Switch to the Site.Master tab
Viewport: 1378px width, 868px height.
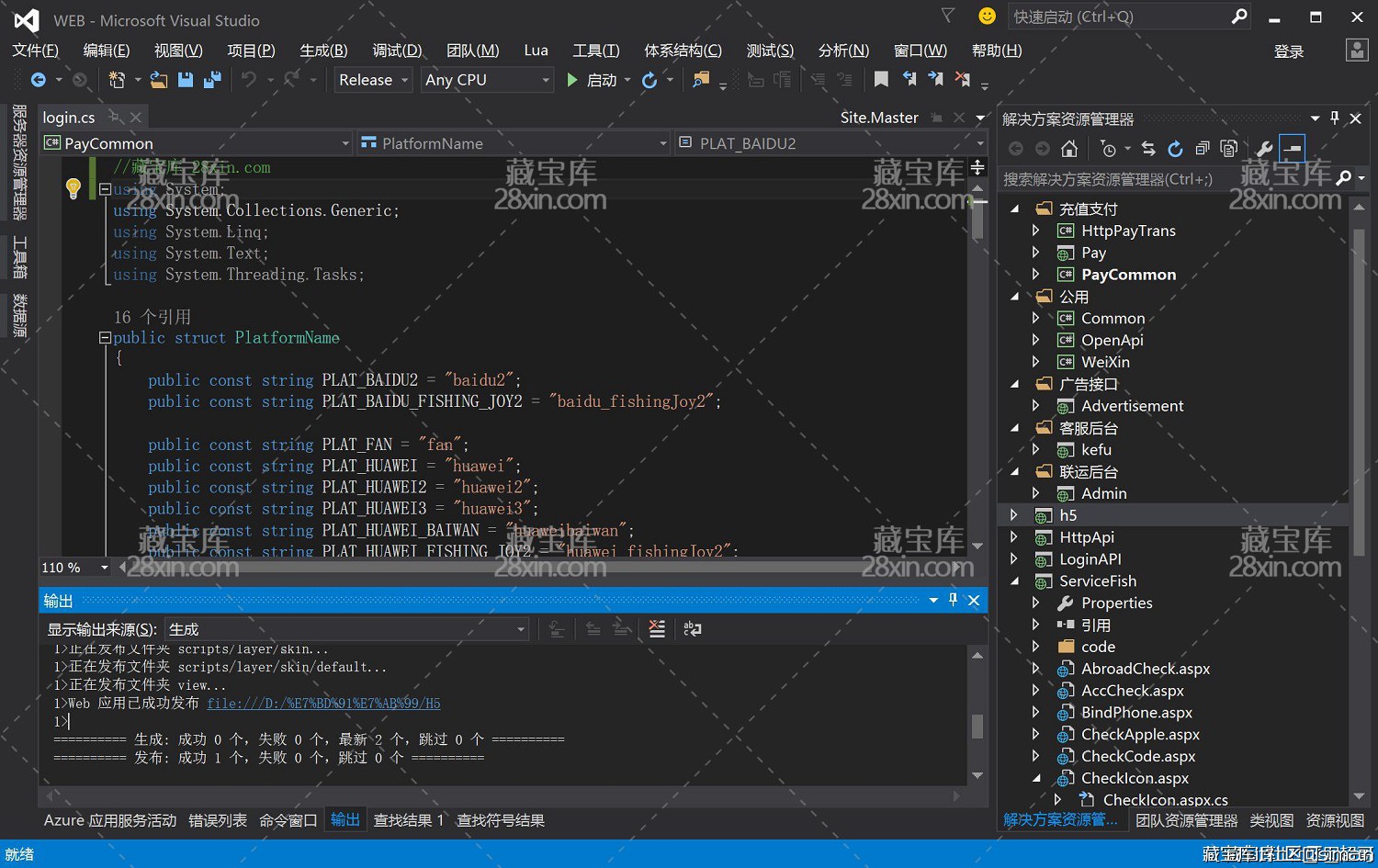(879, 118)
